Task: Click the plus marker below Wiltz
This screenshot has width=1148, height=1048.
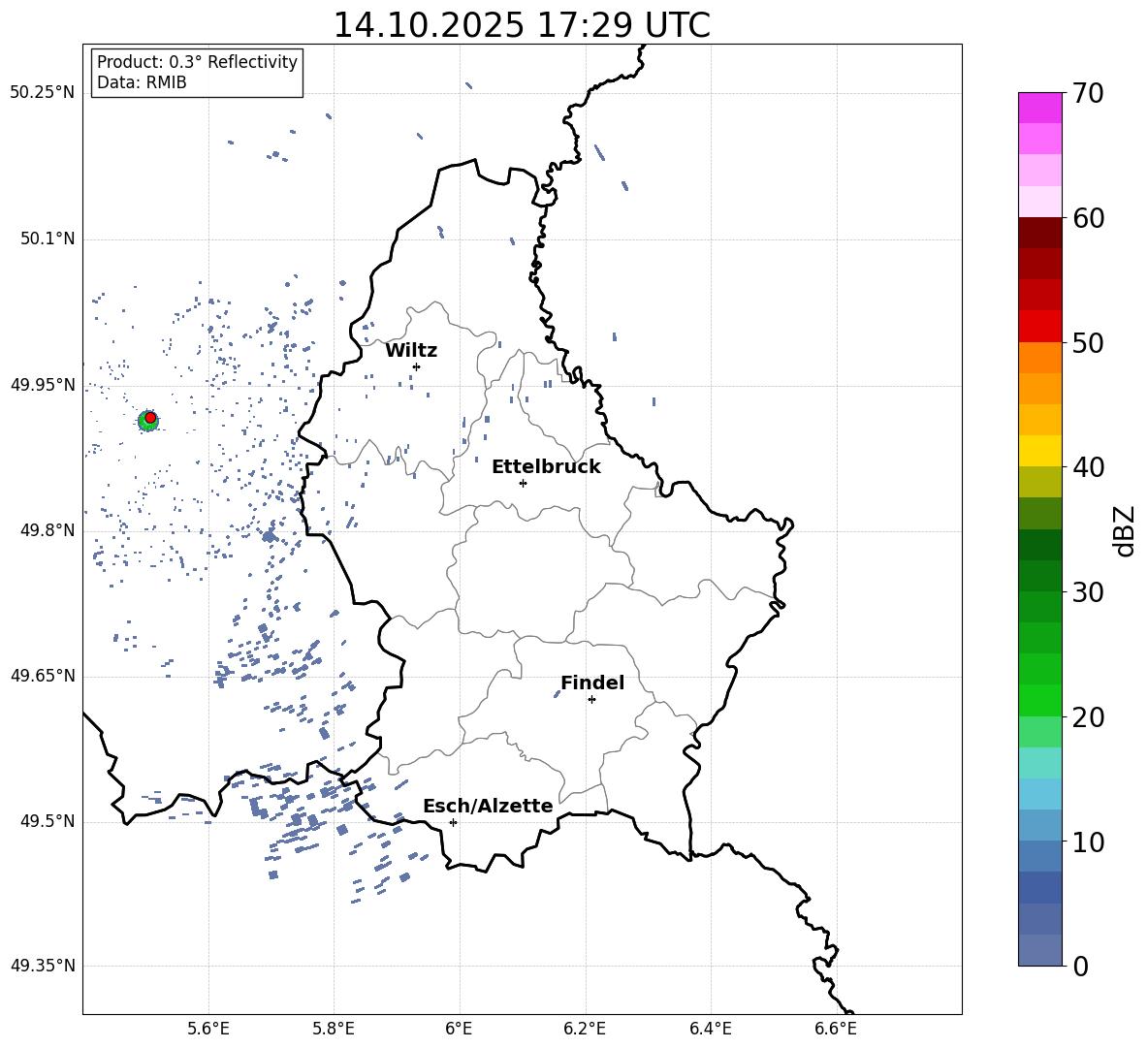Action: (417, 366)
